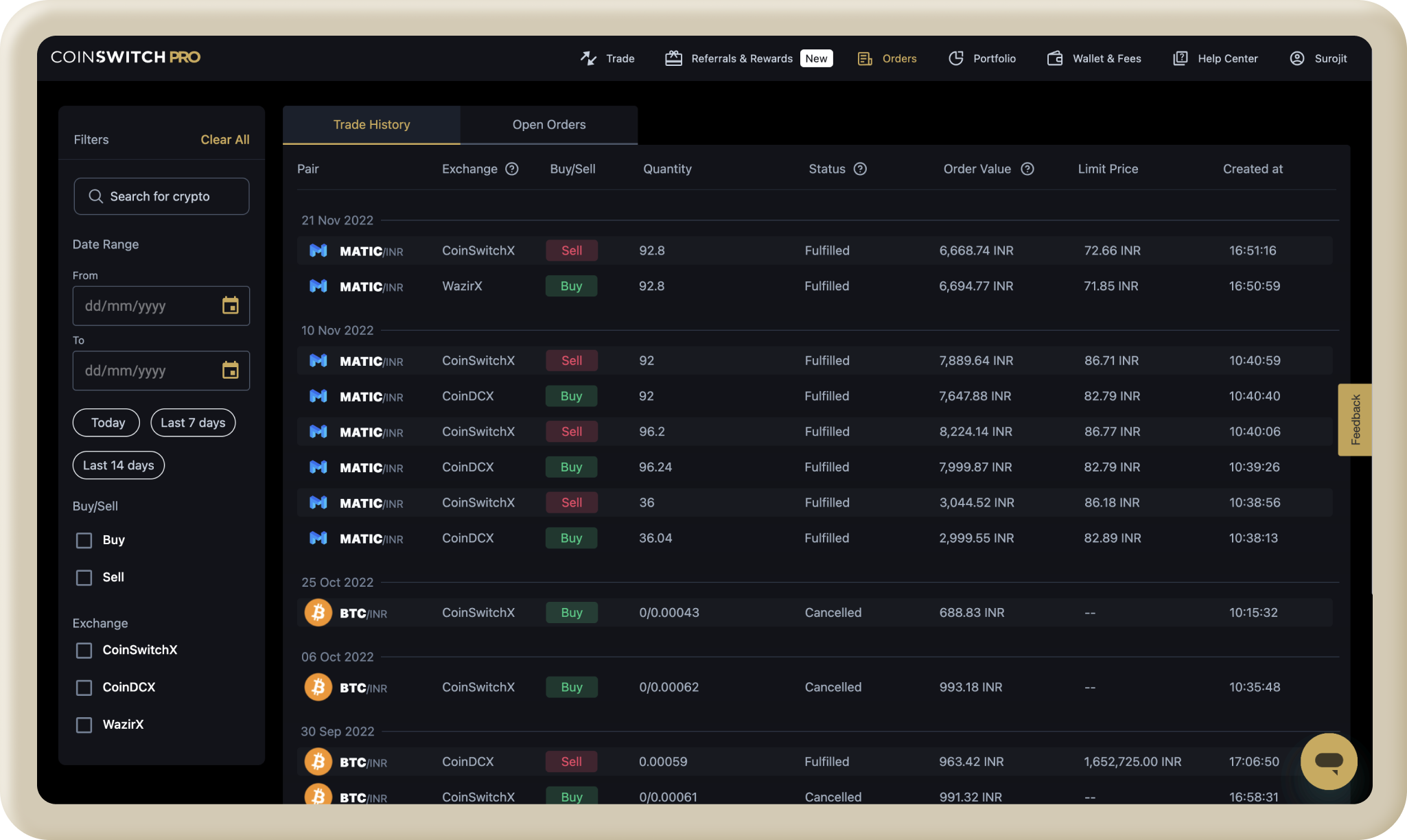Click the Referrals & Rewards gift icon
This screenshot has width=1407, height=840.
(673, 58)
